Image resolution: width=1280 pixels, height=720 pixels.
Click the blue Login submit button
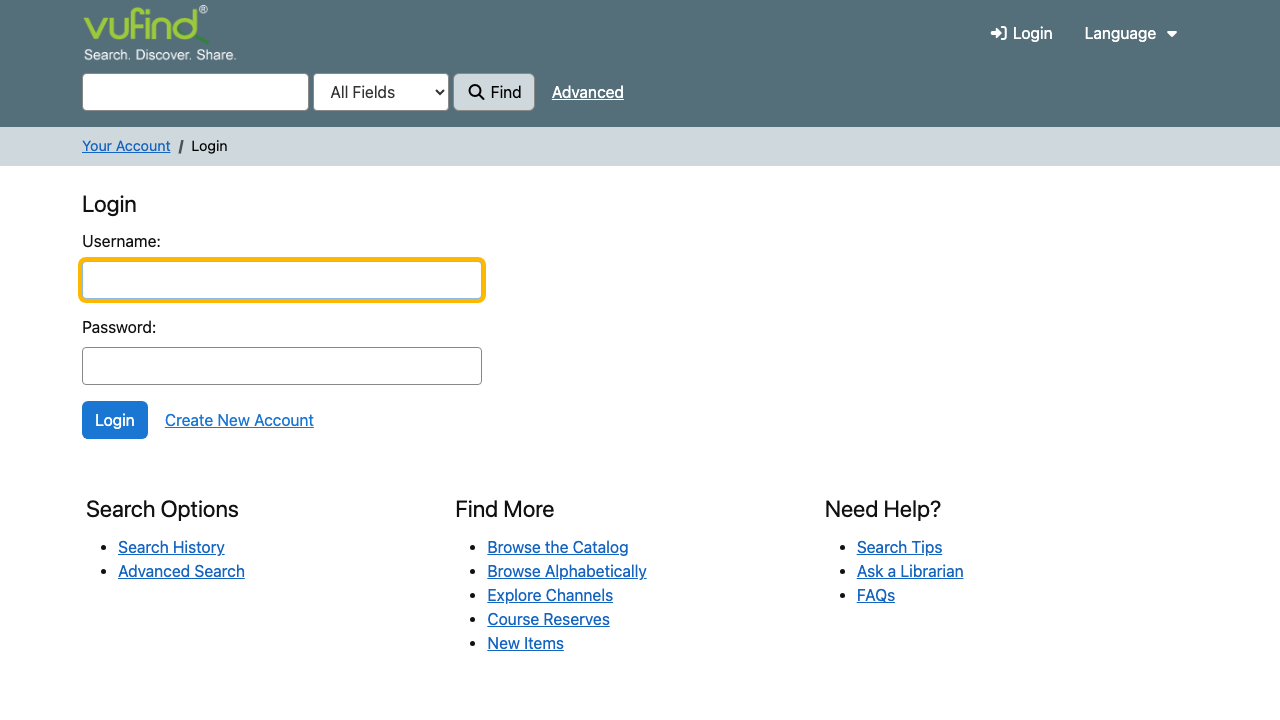click(x=115, y=420)
